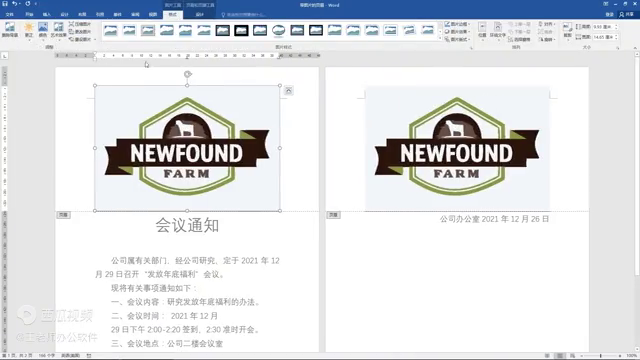Switch to Read Mode view in status bar
The image size is (640, 360).
point(547,356)
